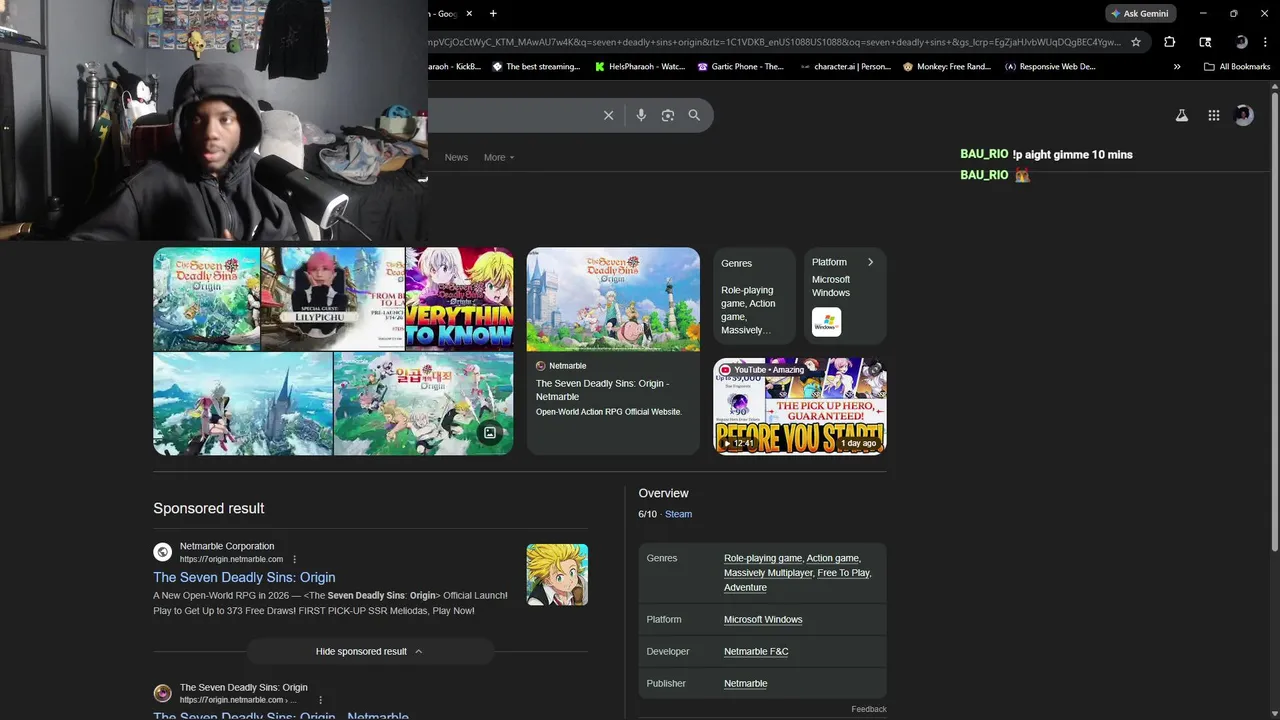The image size is (1280, 720).
Task: Open the browser extensions puzzle icon
Action: point(1170,42)
